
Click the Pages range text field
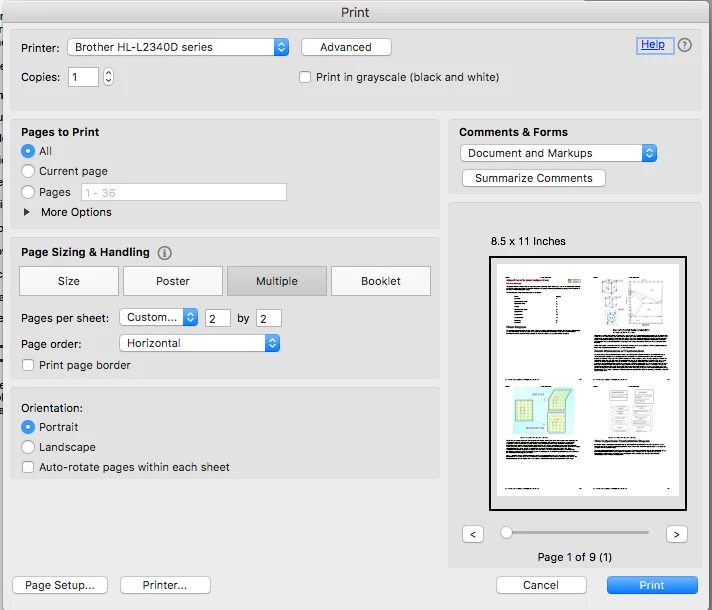[184, 192]
